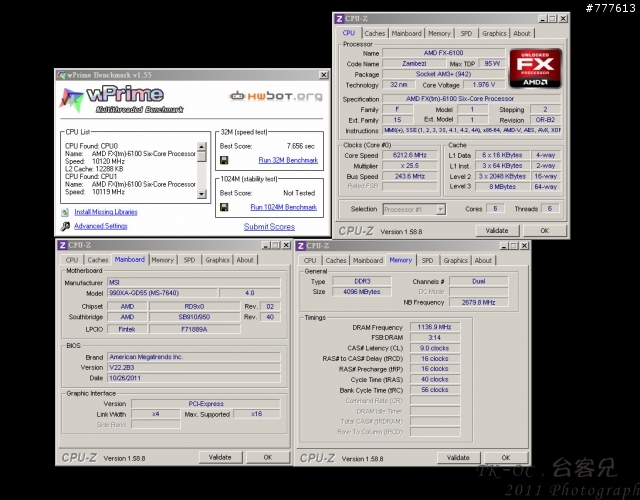Viewport: 640px width, 500px height.
Task: Close the CPU-Z Memory window
Action: click(x=524, y=246)
